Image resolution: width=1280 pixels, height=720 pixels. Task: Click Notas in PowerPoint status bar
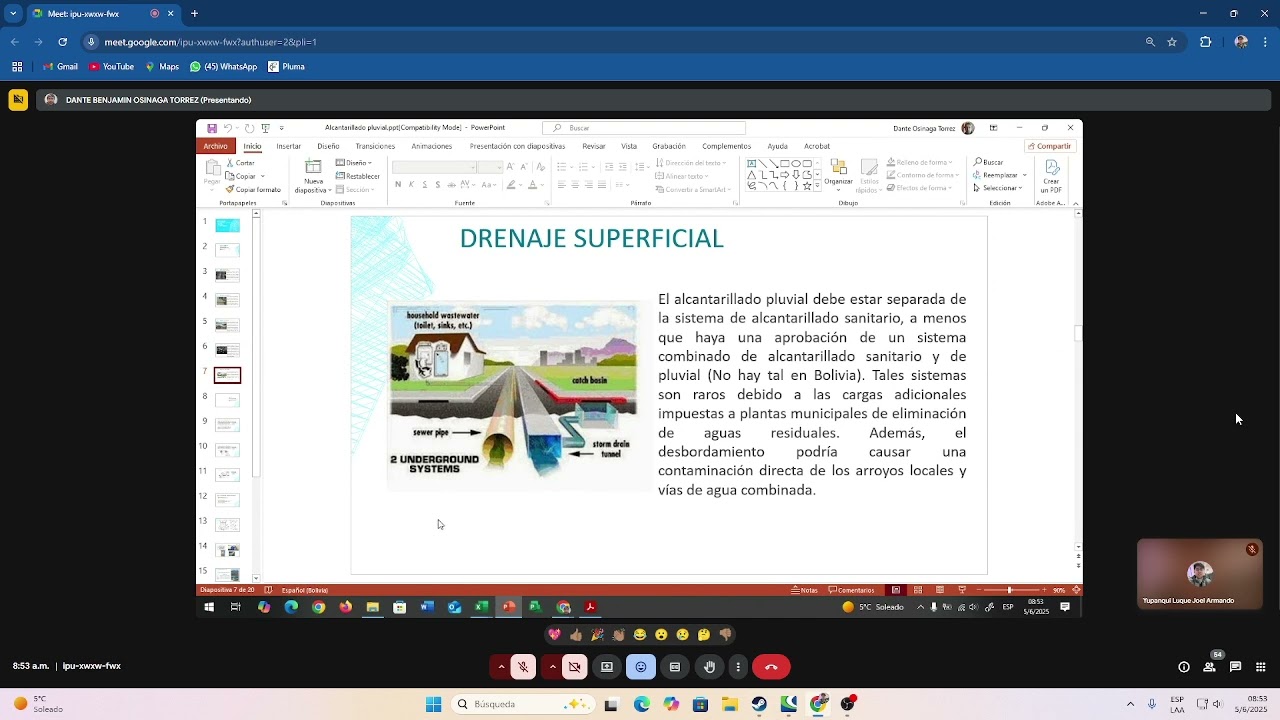(x=804, y=590)
